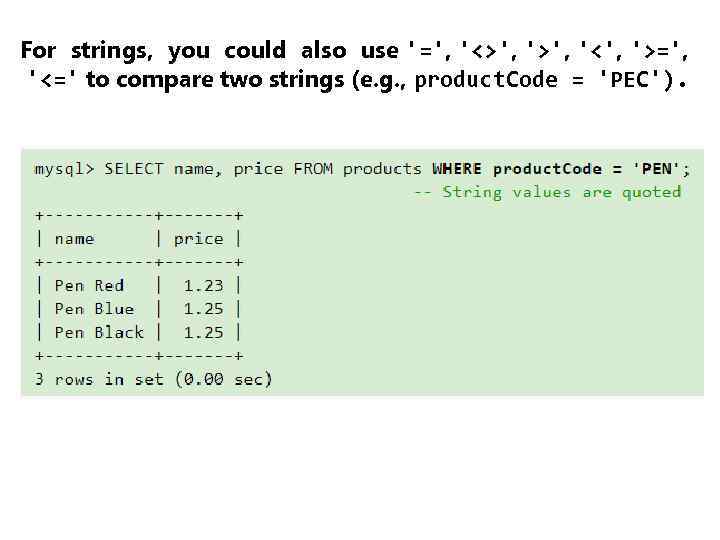Click the 'price' column header in results

[198, 239]
